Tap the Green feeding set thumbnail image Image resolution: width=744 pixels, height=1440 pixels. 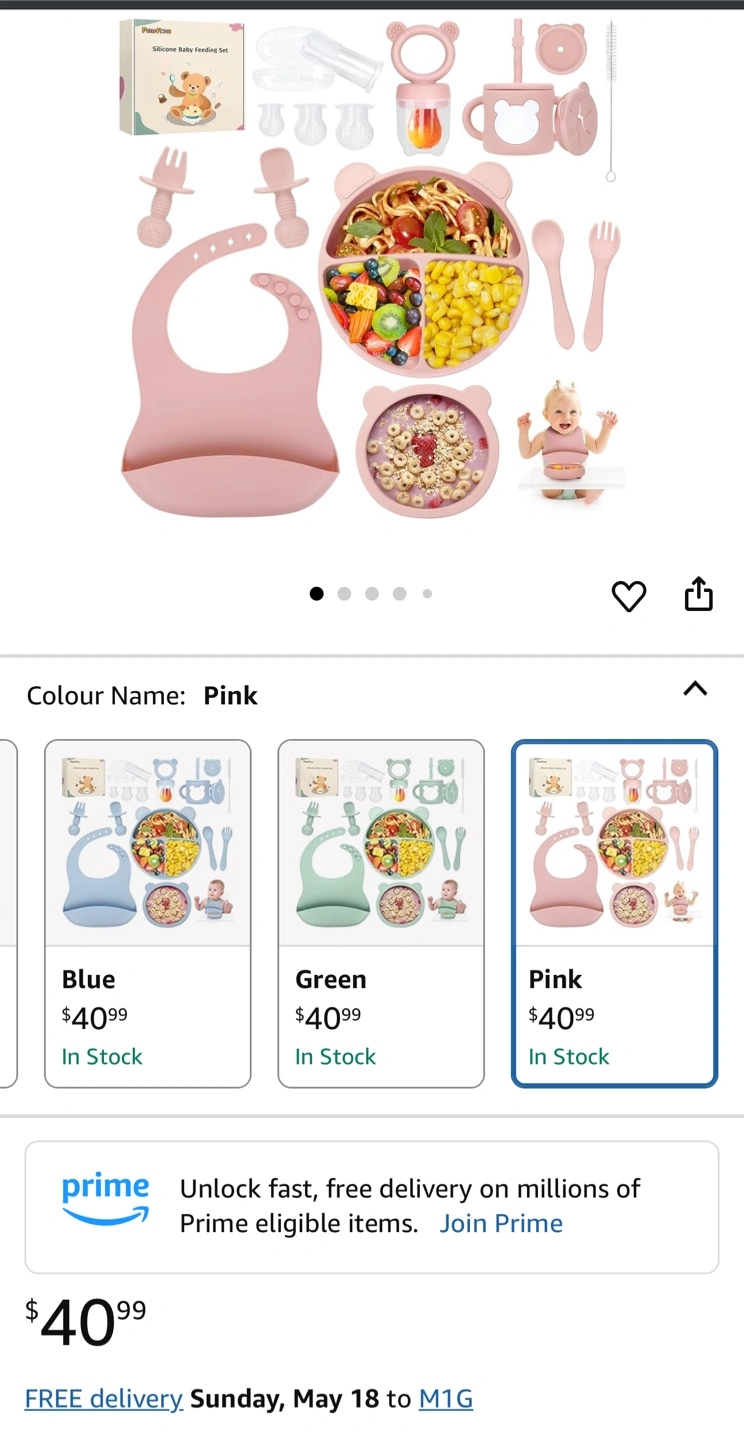[381, 843]
